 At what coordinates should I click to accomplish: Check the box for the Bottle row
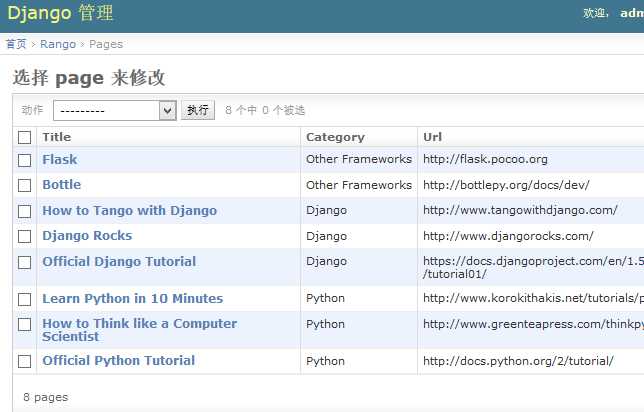(x=24, y=185)
